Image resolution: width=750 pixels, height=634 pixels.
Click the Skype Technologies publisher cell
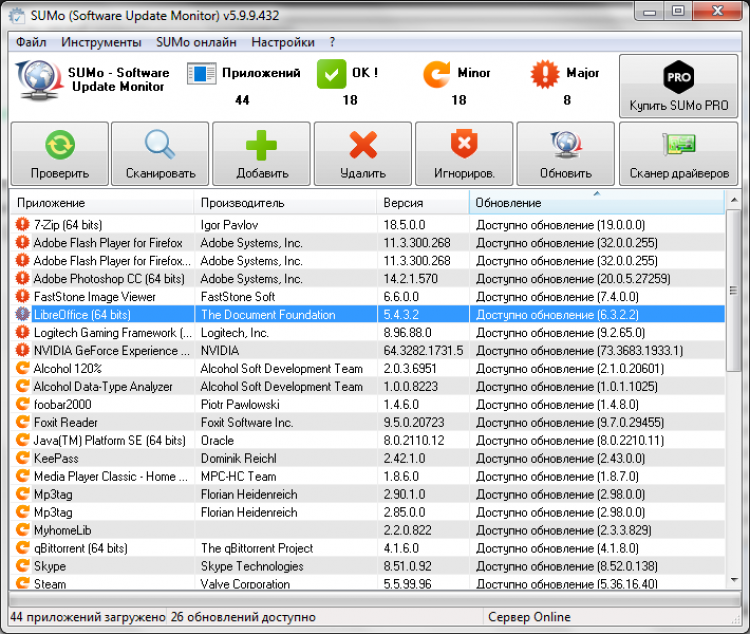(x=252, y=566)
